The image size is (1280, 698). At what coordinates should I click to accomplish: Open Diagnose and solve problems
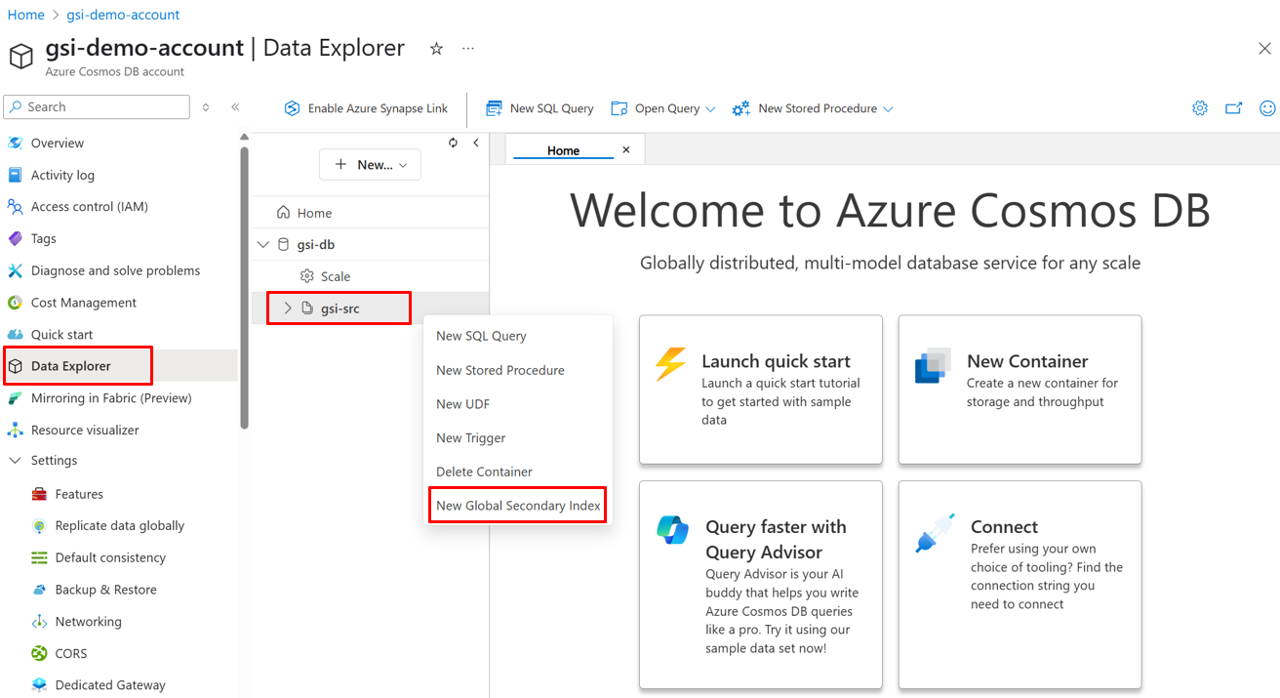coord(115,271)
